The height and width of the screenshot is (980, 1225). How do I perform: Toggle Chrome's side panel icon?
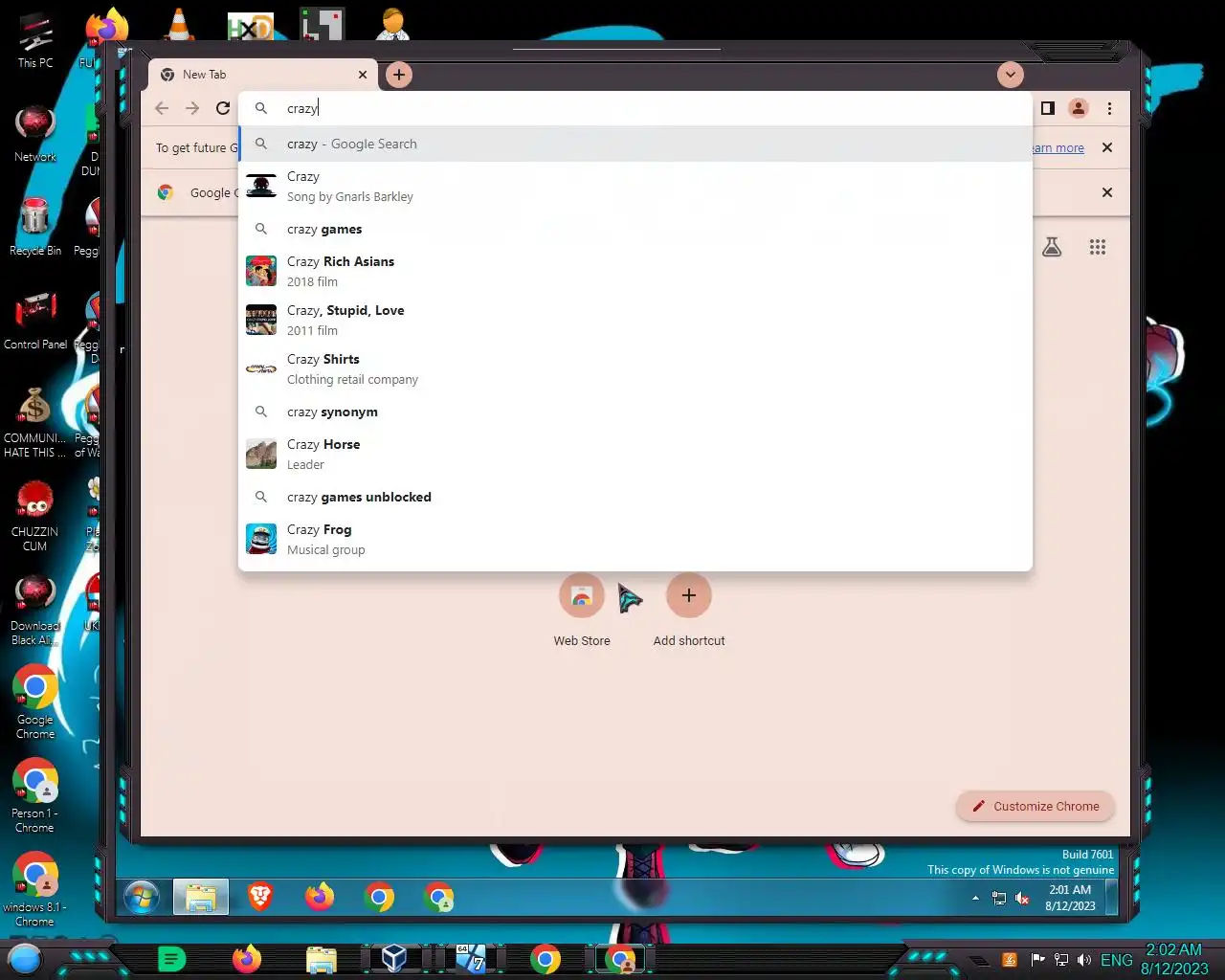1048,108
